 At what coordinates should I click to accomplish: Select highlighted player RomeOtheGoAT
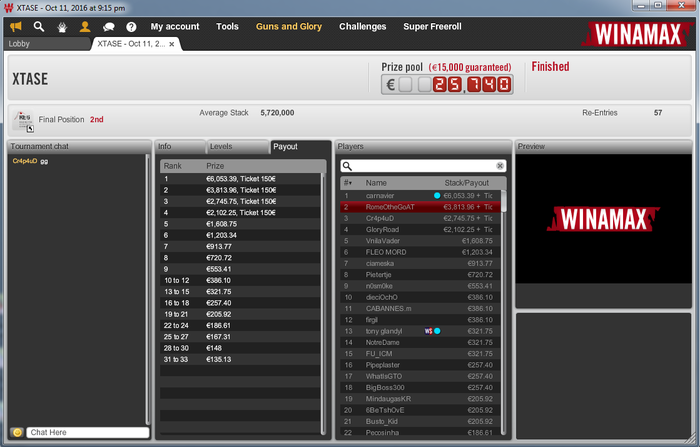[x=420, y=207]
